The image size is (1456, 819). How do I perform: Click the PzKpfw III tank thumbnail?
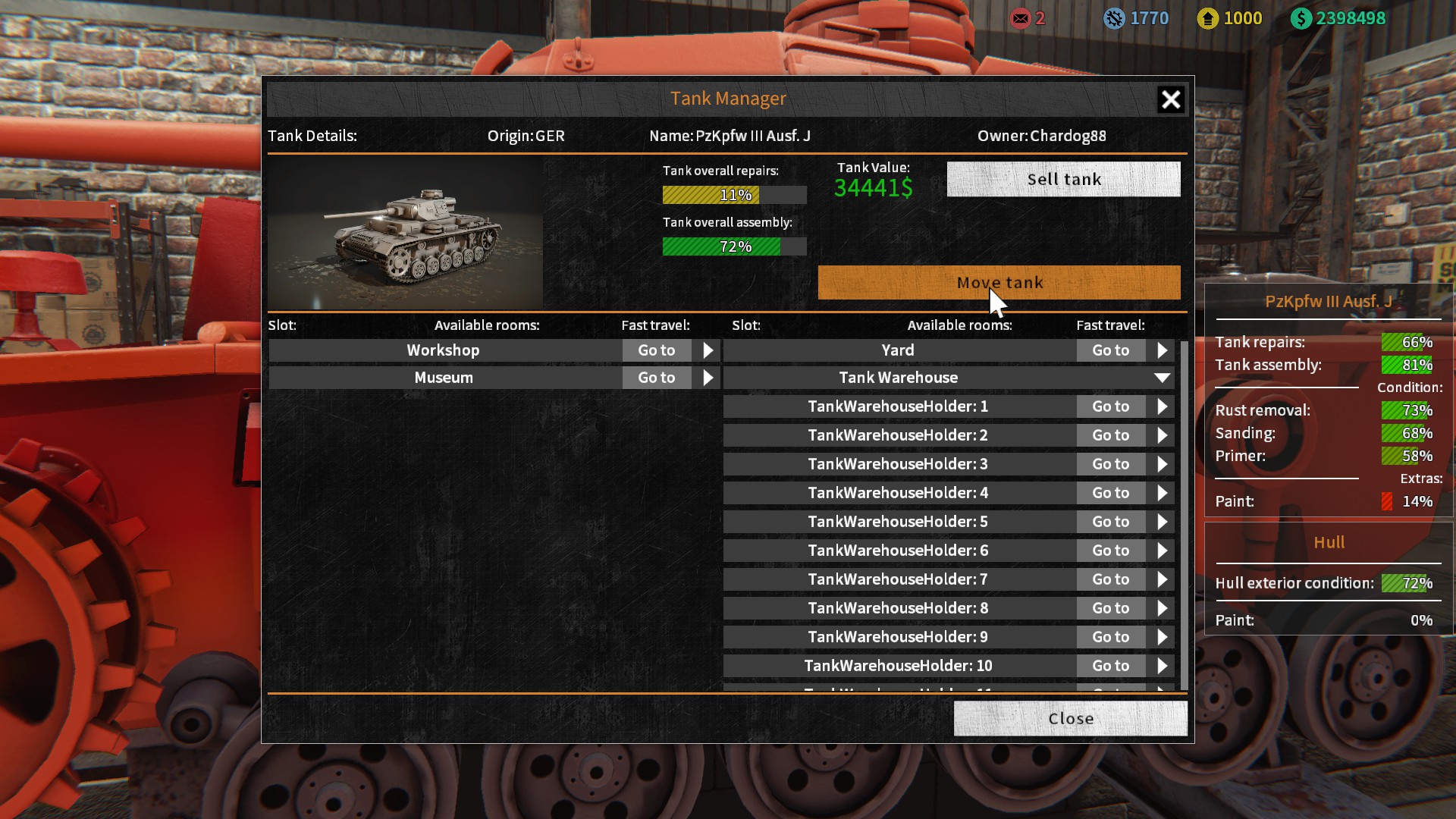pos(405,233)
